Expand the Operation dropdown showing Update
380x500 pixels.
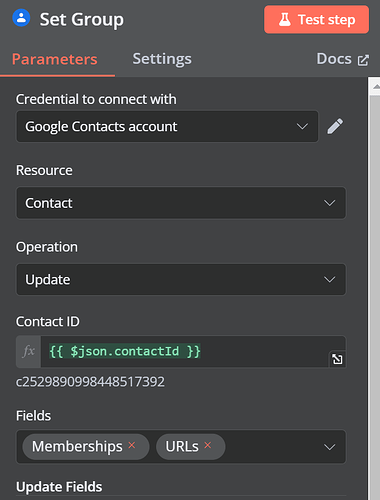[181, 279]
